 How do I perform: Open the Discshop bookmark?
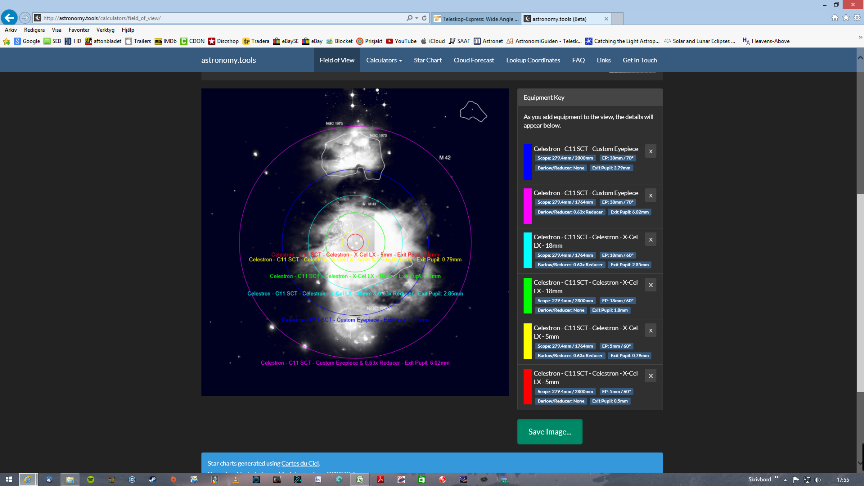pos(223,41)
